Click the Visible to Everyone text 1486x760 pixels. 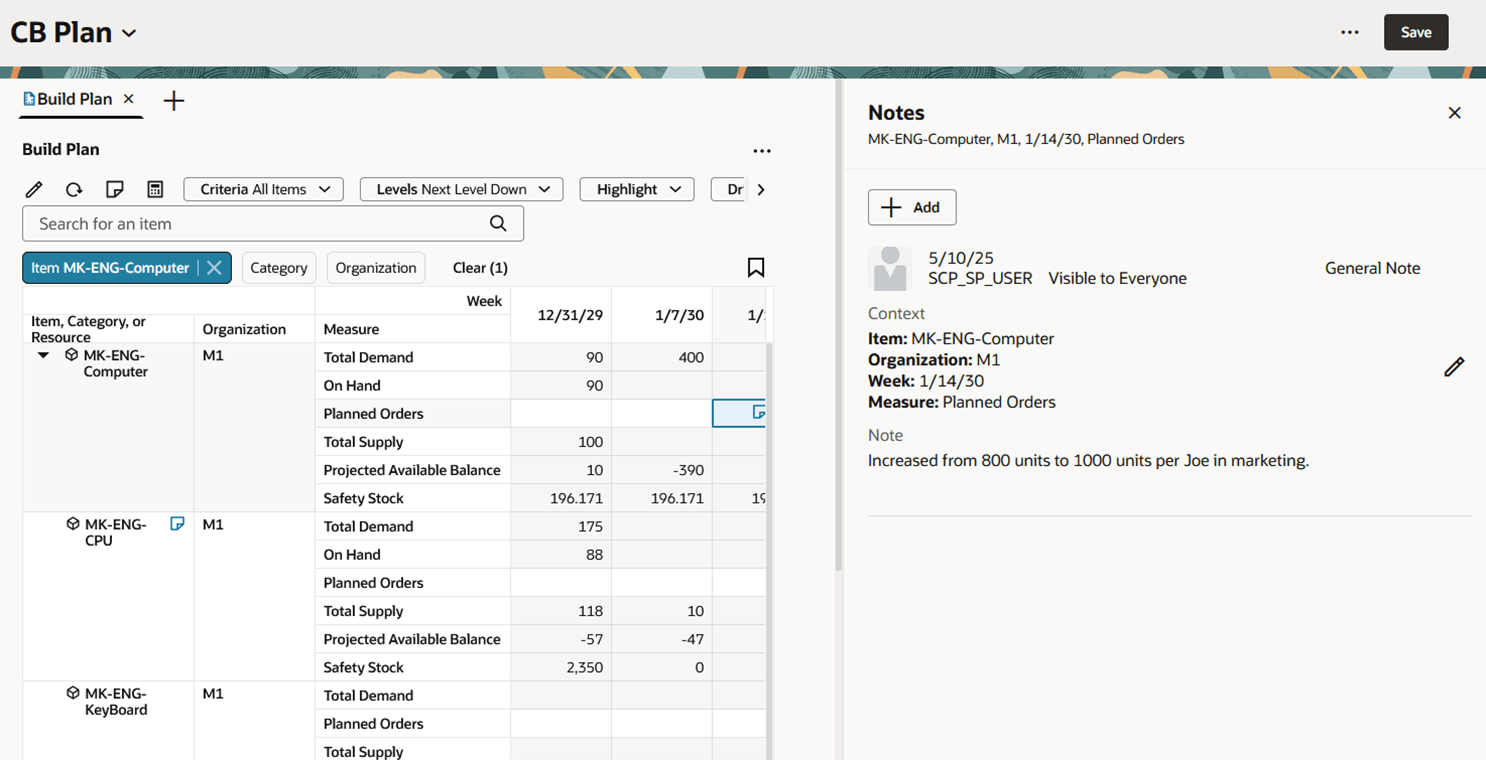tap(1117, 278)
